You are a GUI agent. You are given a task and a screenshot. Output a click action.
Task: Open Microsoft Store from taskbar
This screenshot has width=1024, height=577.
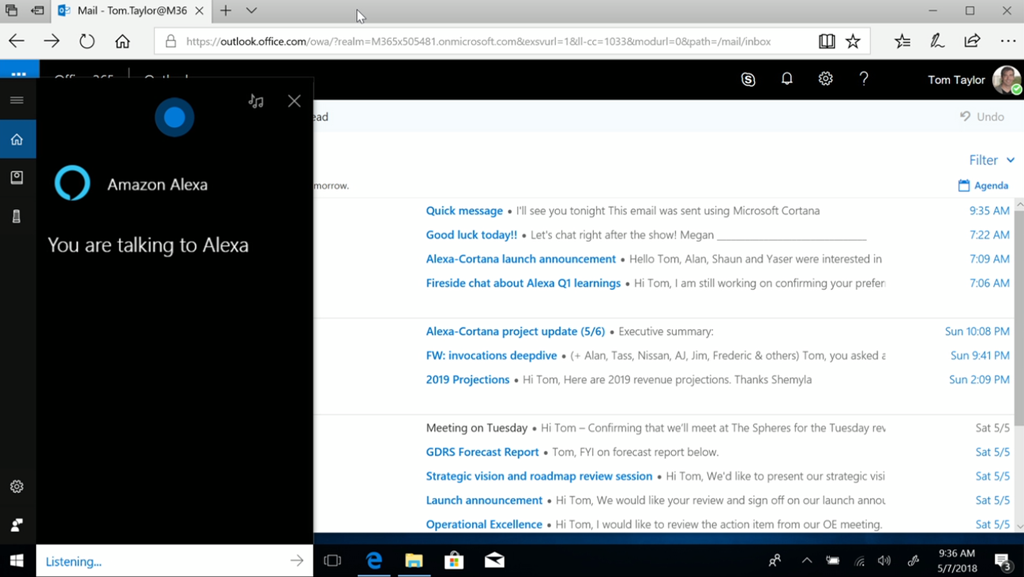pyautogui.click(x=454, y=561)
